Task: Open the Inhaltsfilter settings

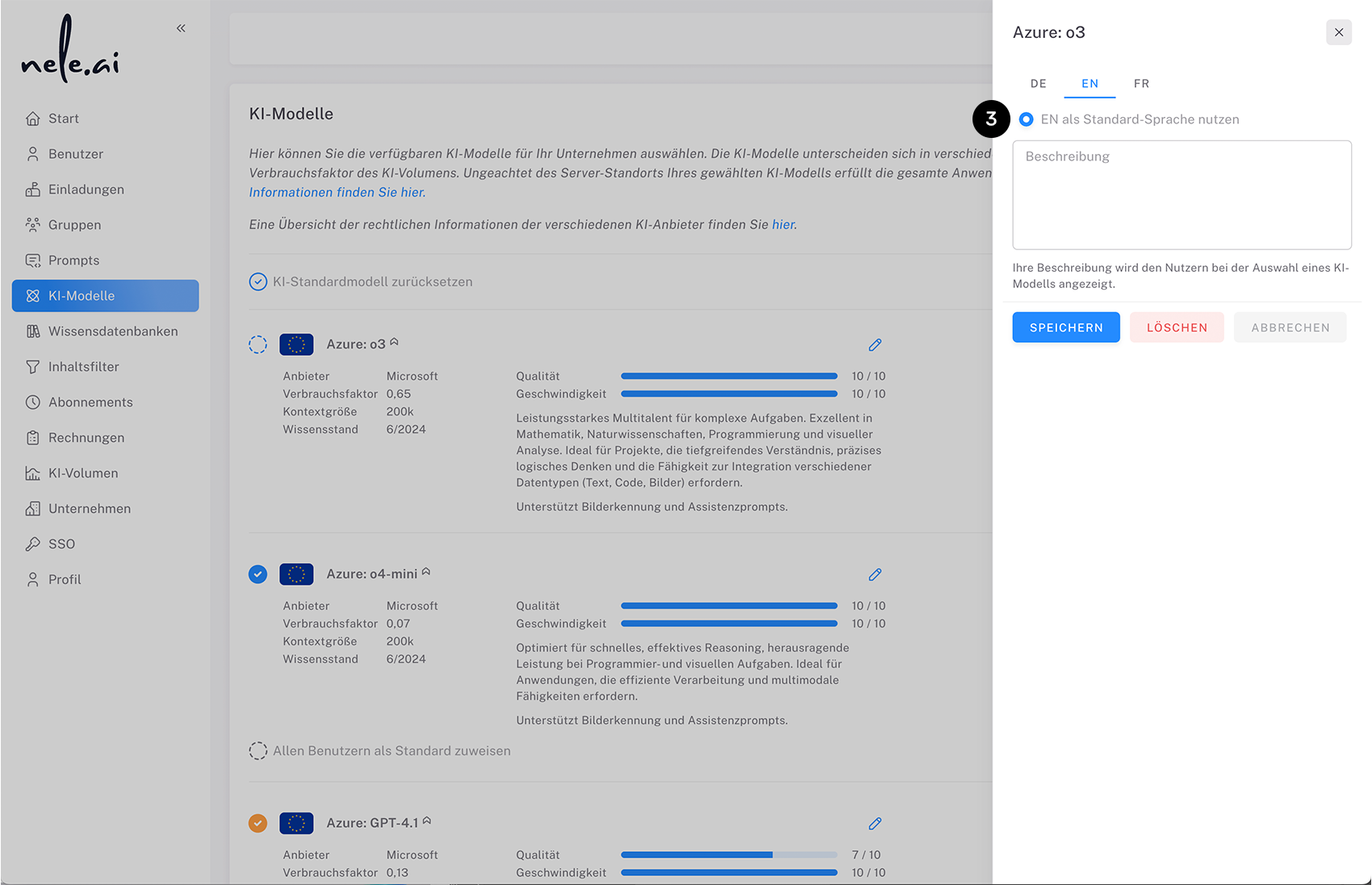Action: coord(84,366)
